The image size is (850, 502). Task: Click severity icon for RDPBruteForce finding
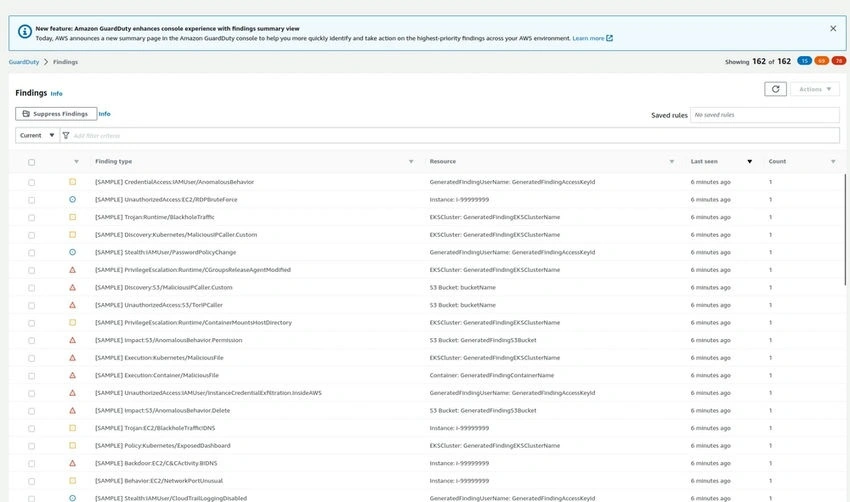tap(72, 199)
